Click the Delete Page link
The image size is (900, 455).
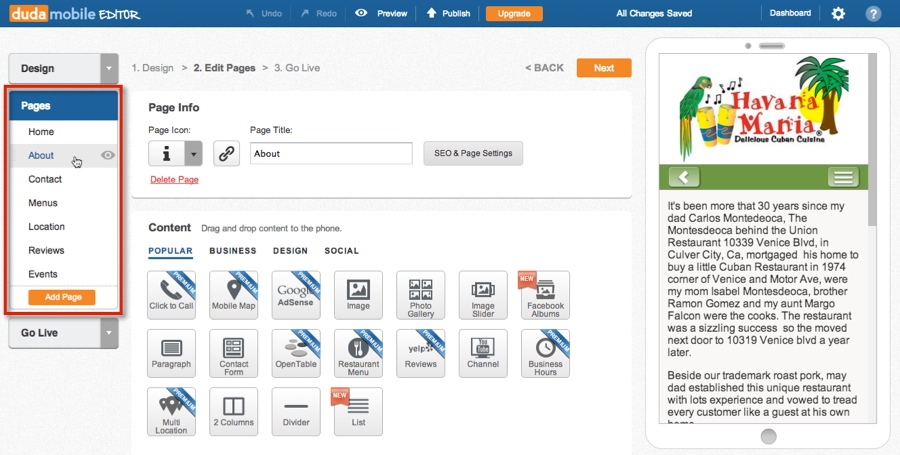pos(174,180)
